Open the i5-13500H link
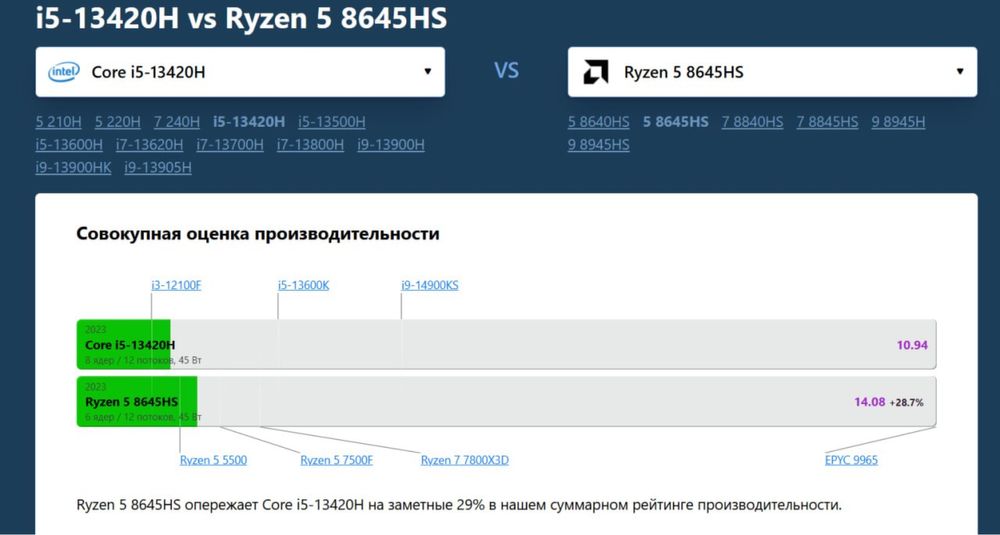This screenshot has width=1000, height=535. 332,122
